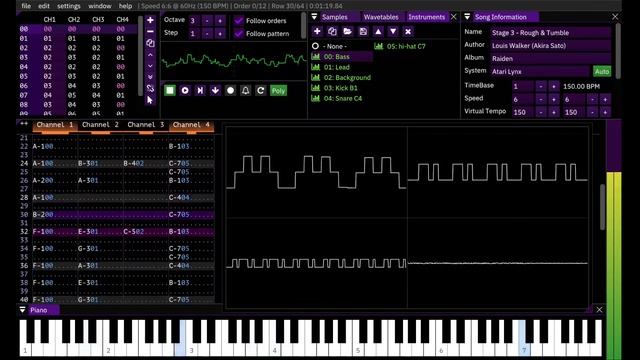Open the edit menu
Image resolution: width=640 pixels, height=360 pixels.
click(x=44, y=6)
